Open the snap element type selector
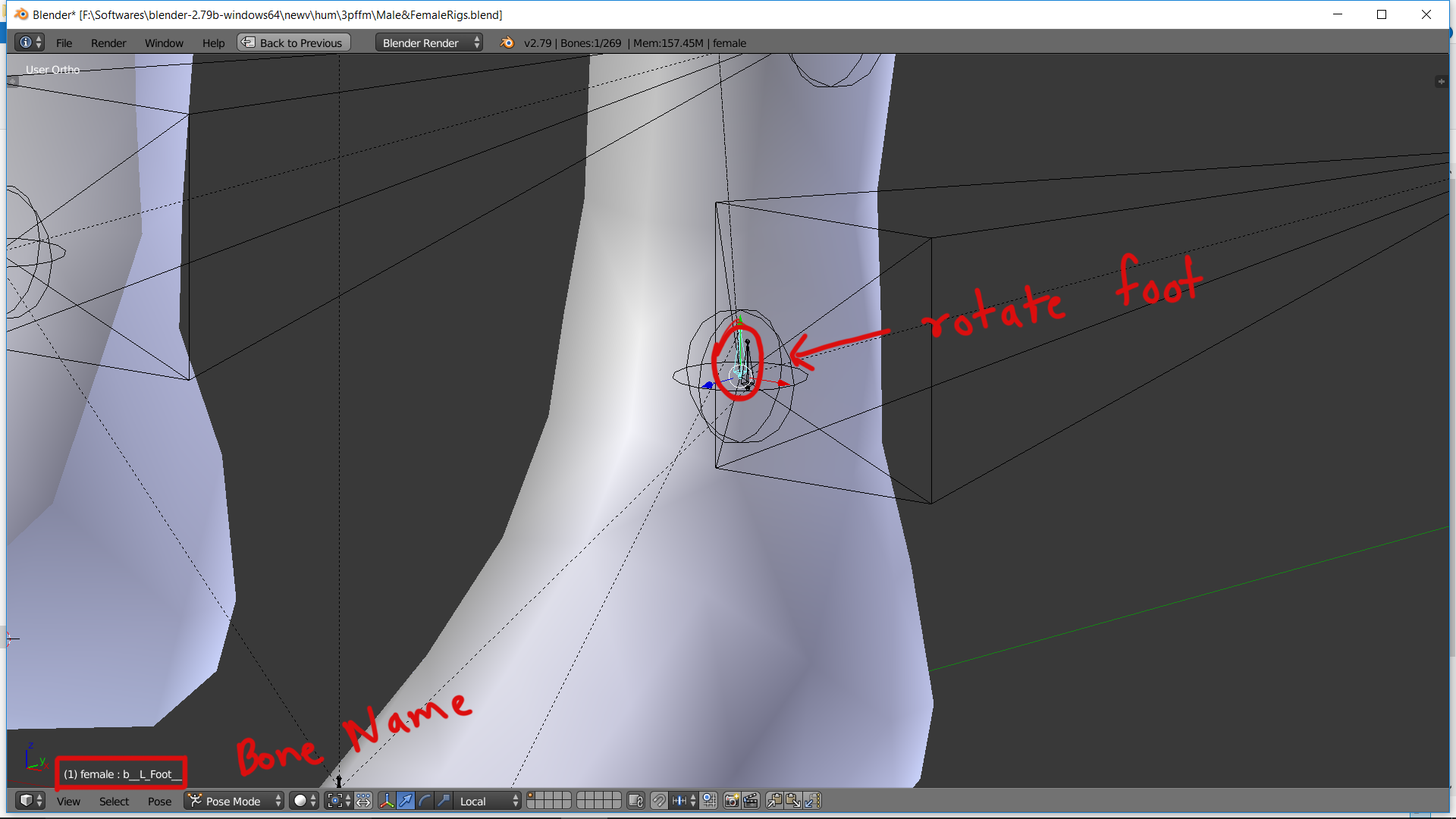1456x819 pixels. [x=684, y=801]
